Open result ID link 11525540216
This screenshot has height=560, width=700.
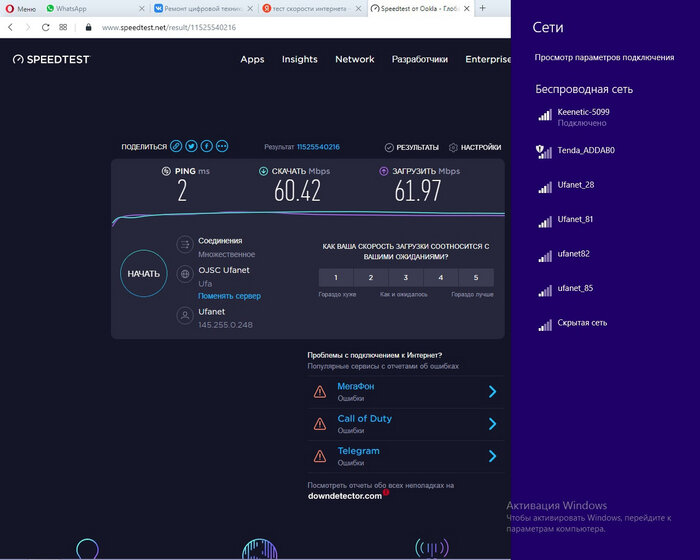coord(318,147)
